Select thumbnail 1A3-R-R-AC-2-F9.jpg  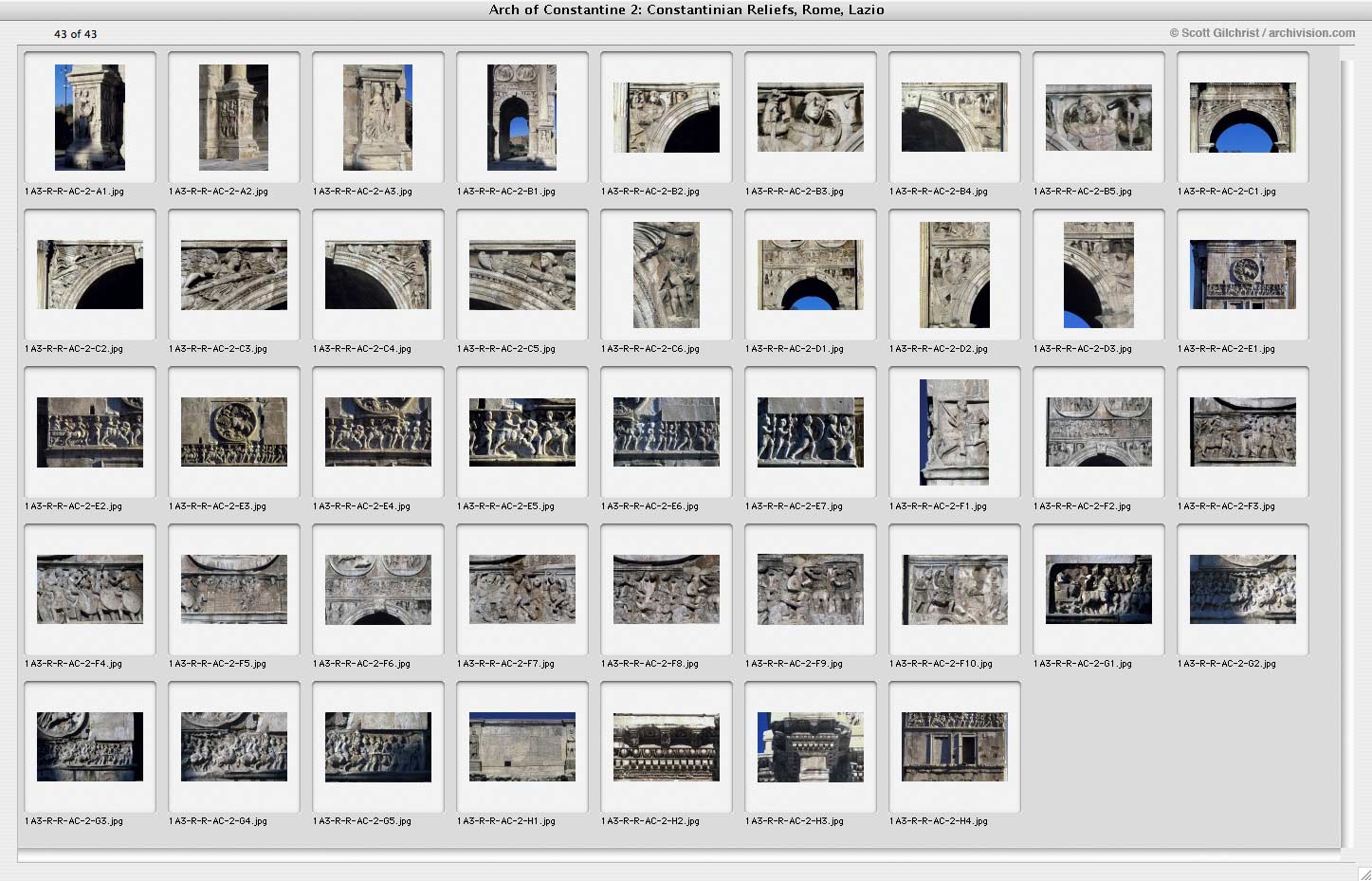coord(811,590)
